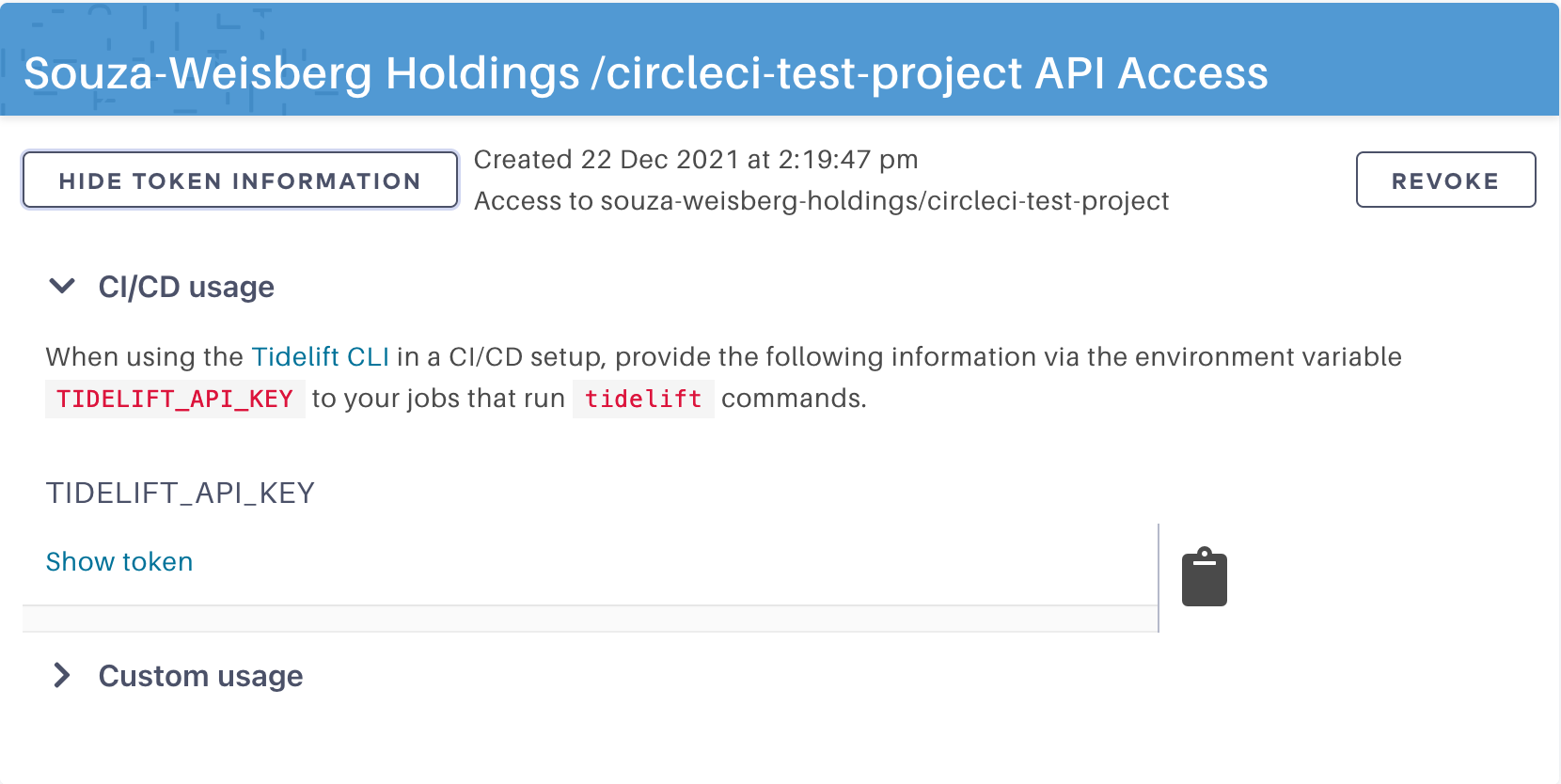
Task: Click the gray bar beneath the token field
Action: (590, 619)
